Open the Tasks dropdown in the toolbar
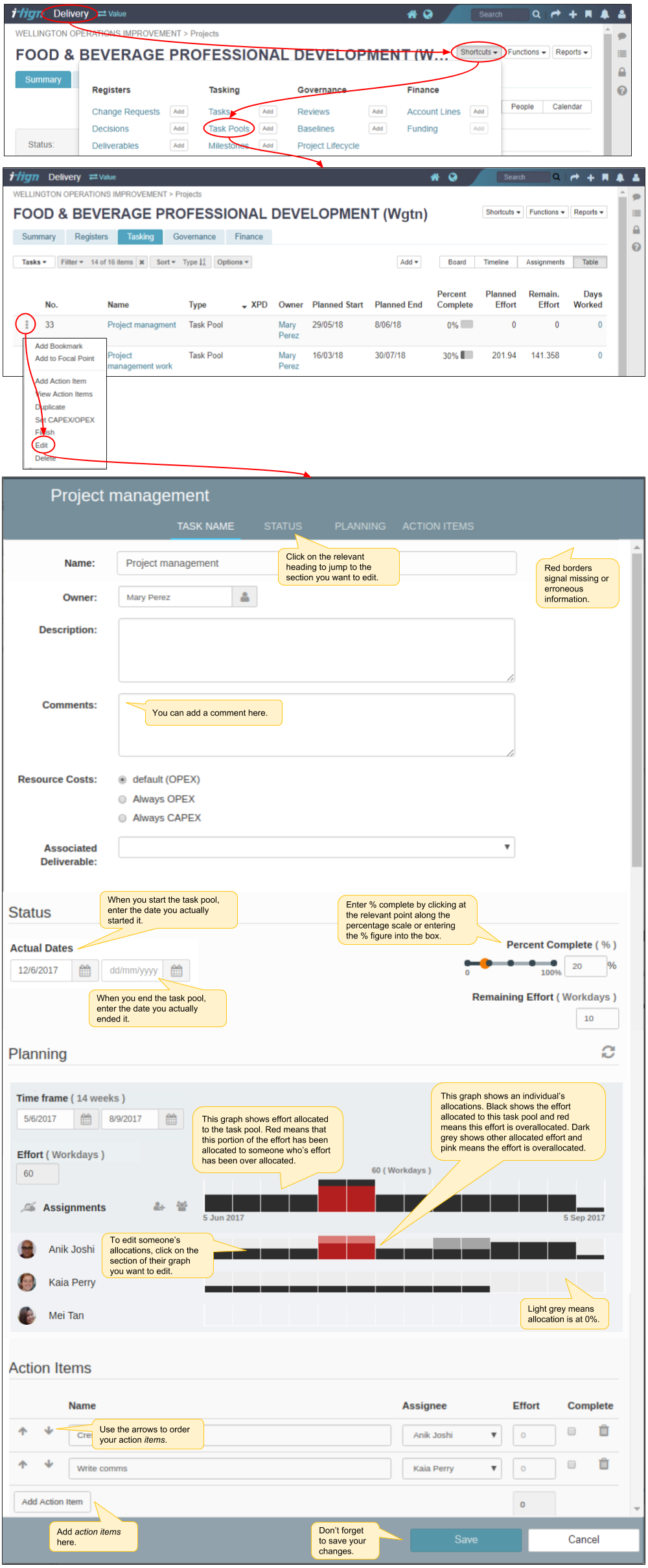Viewport: 648px width, 1568px height. point(34,262)
